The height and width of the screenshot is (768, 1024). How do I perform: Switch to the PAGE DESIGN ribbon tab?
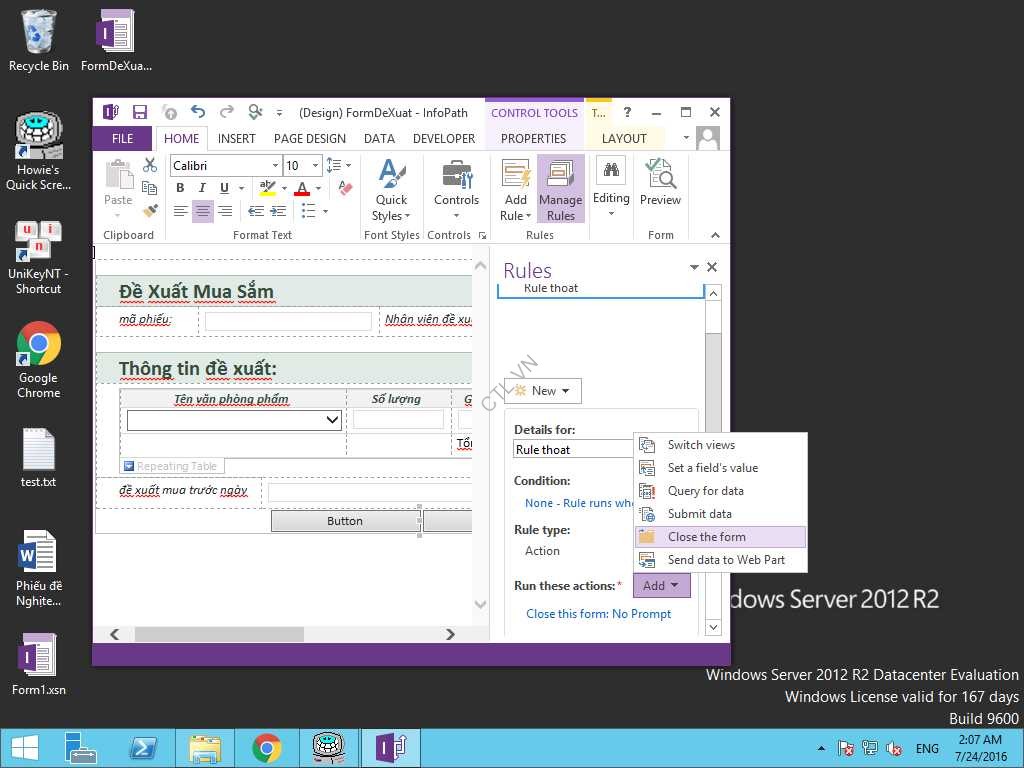(310, 139)
